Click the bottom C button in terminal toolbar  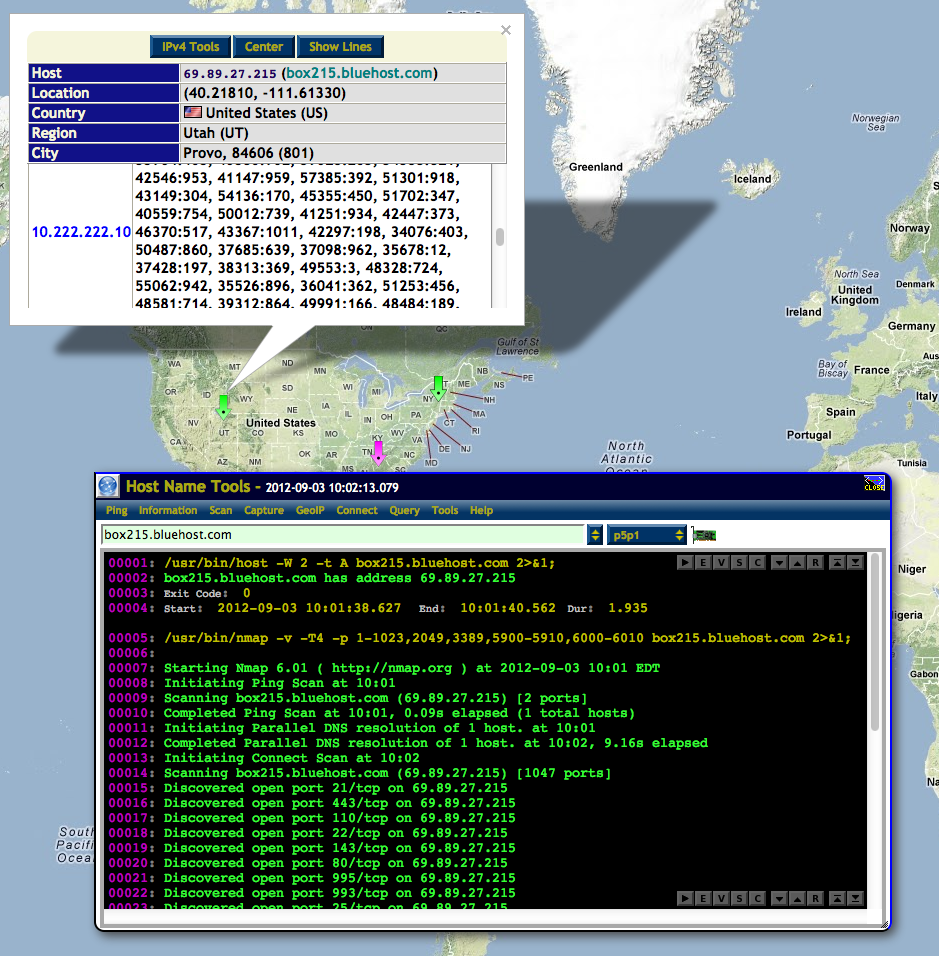coord(758,898)
